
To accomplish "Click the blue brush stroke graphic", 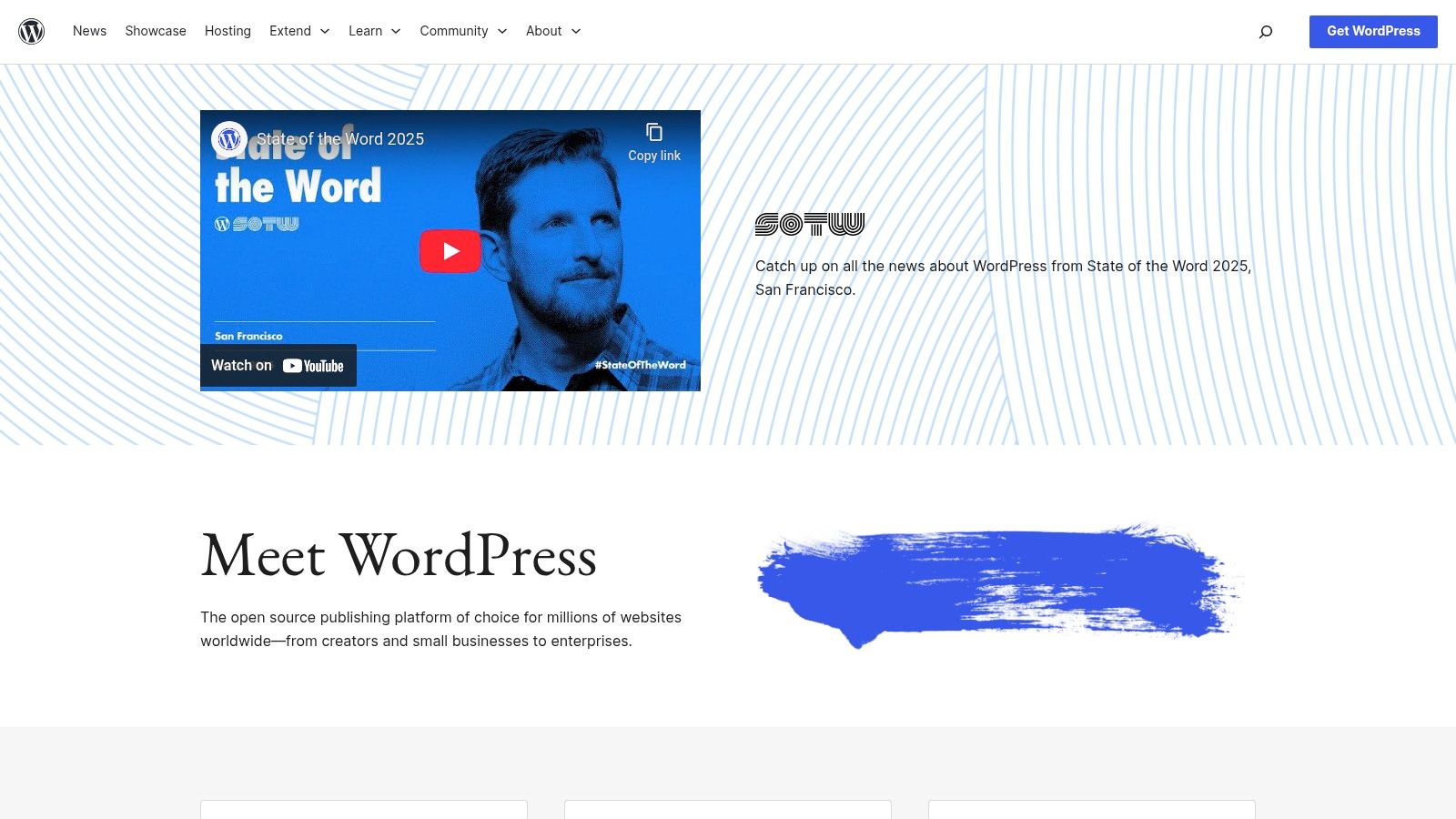I will pos(998,582).
